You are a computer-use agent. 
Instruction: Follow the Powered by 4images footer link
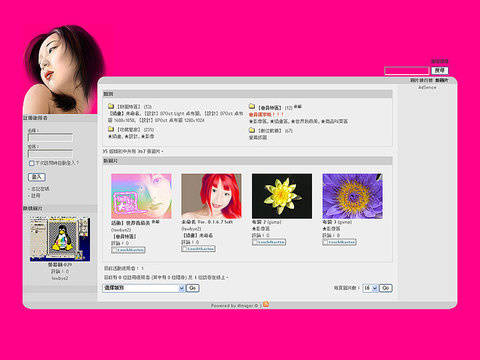[x=234, y=305]
